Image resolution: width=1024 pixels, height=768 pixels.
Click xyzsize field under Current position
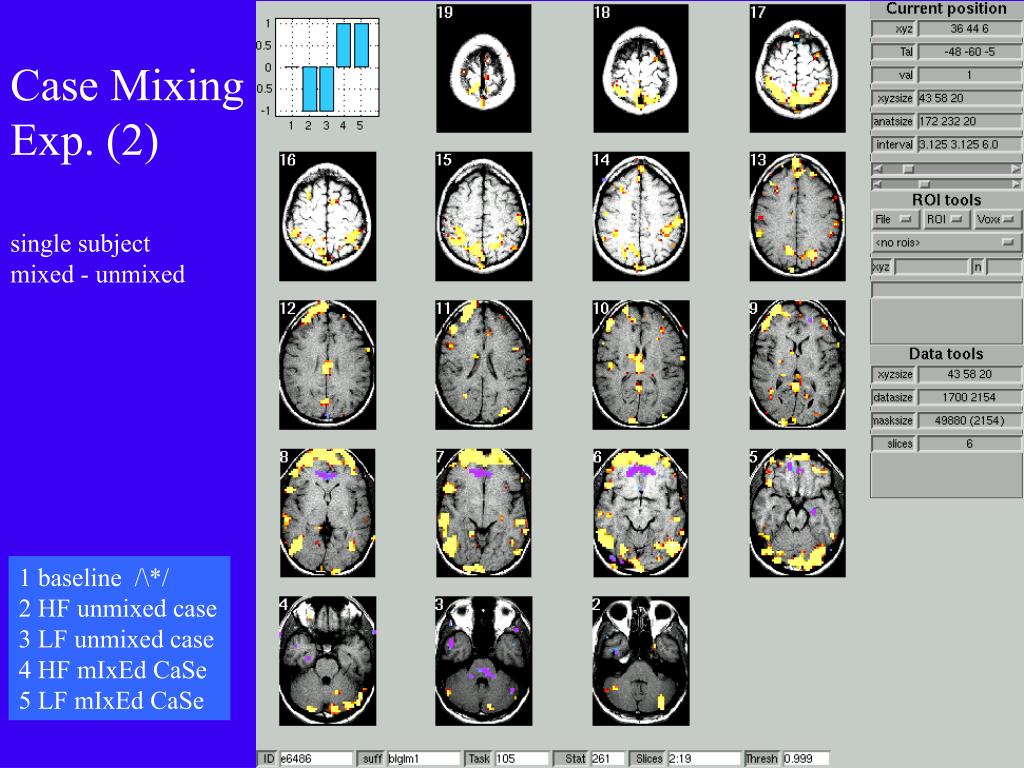click(x=969, y=98)
